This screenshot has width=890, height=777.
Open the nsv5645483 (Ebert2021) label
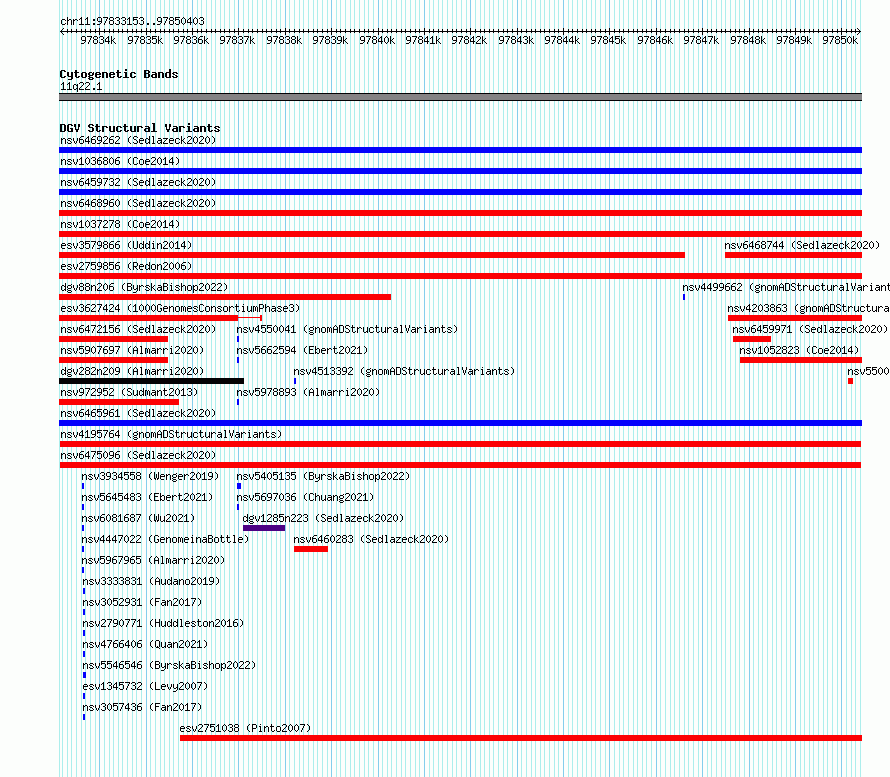[x=147, y=497]
